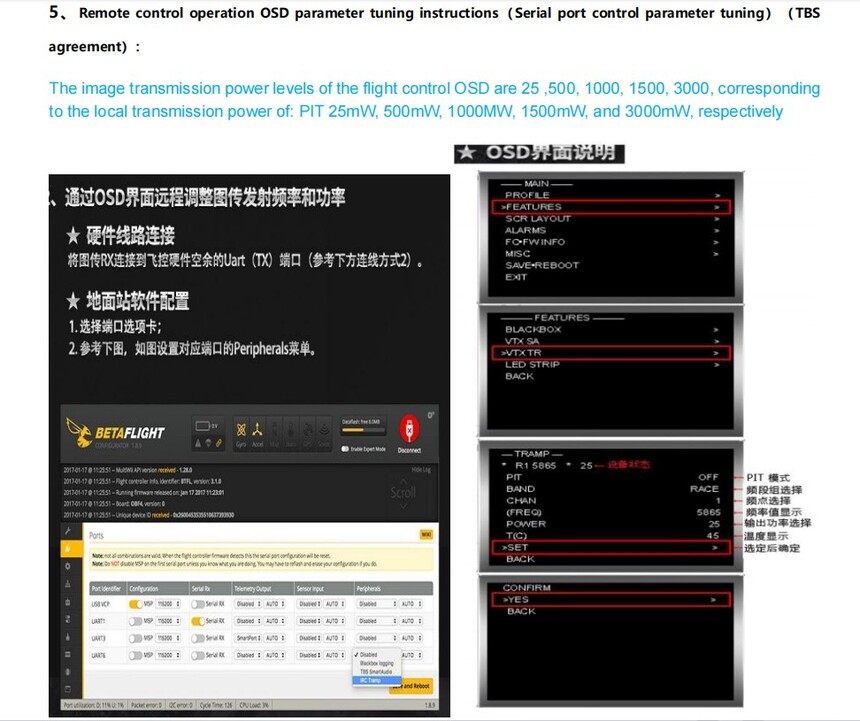Open the gear Configuration sidebar icon
The image size is (860, 721).
point(68,566)
